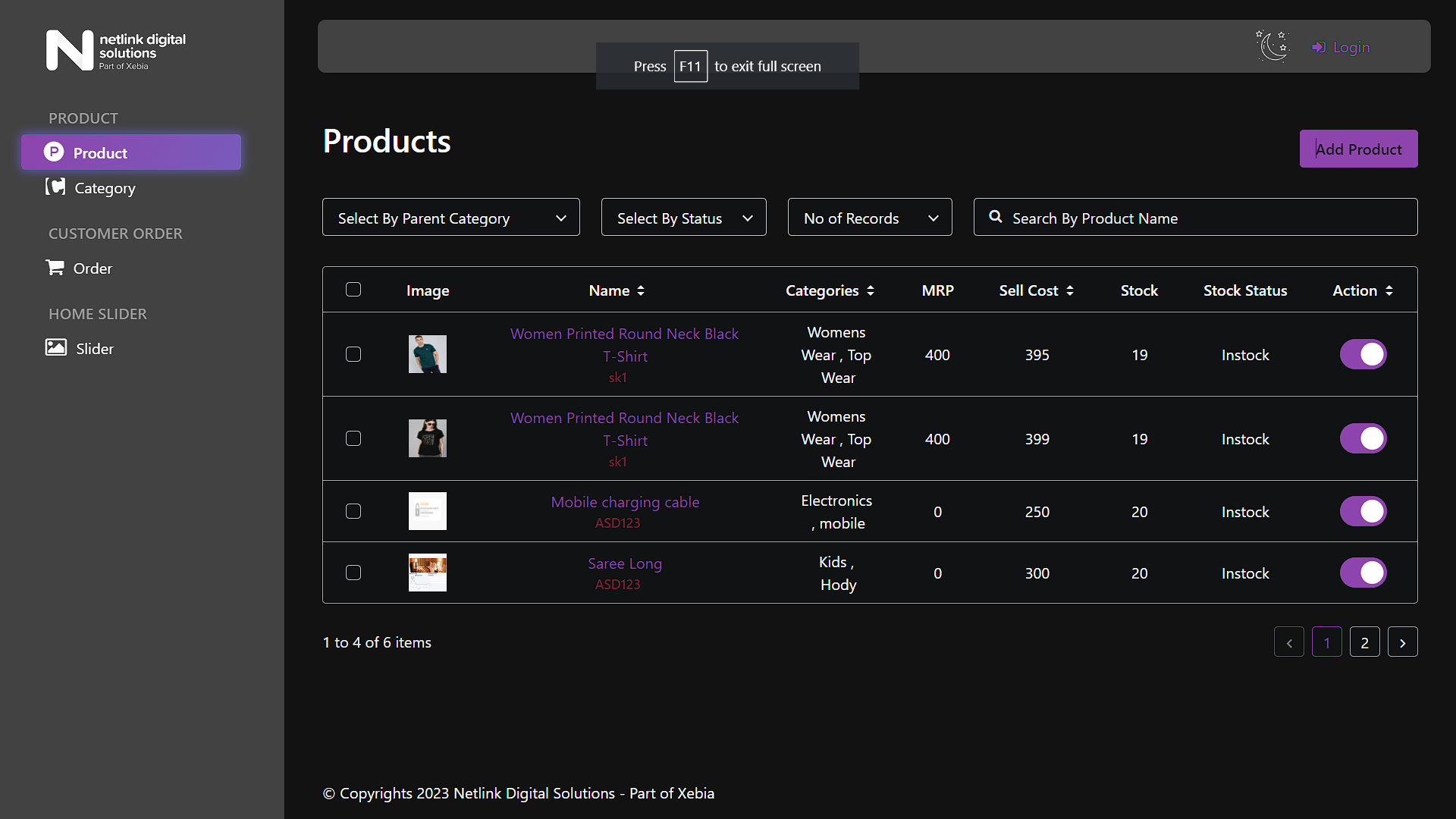The height and width of the screenshot is (819, 1456).
Task: Select Product in the sidebar menu
Action: (x=131, y=152)
